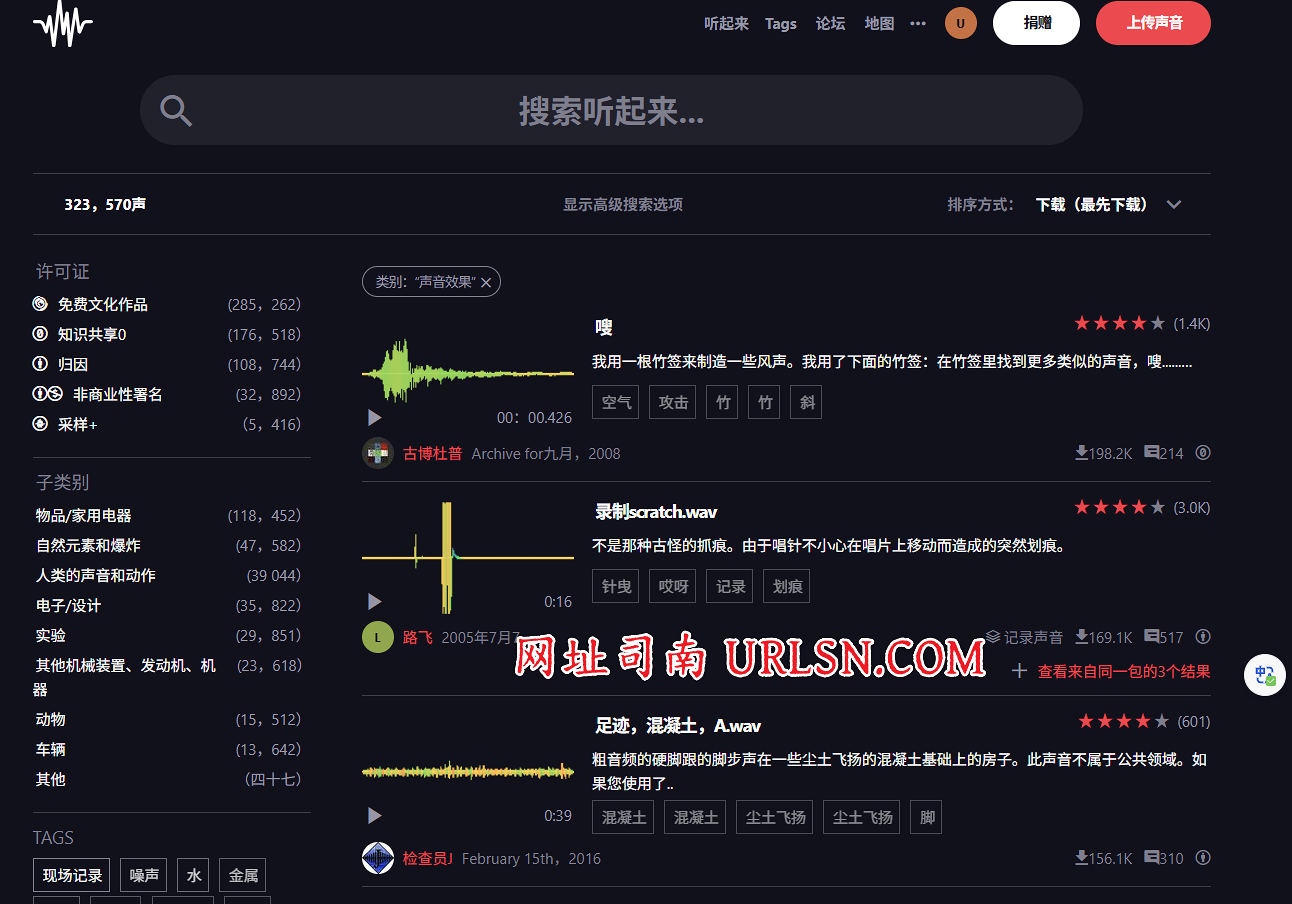Click the Freesound waveform logo

pyautogui.click(x=62, y=23)
